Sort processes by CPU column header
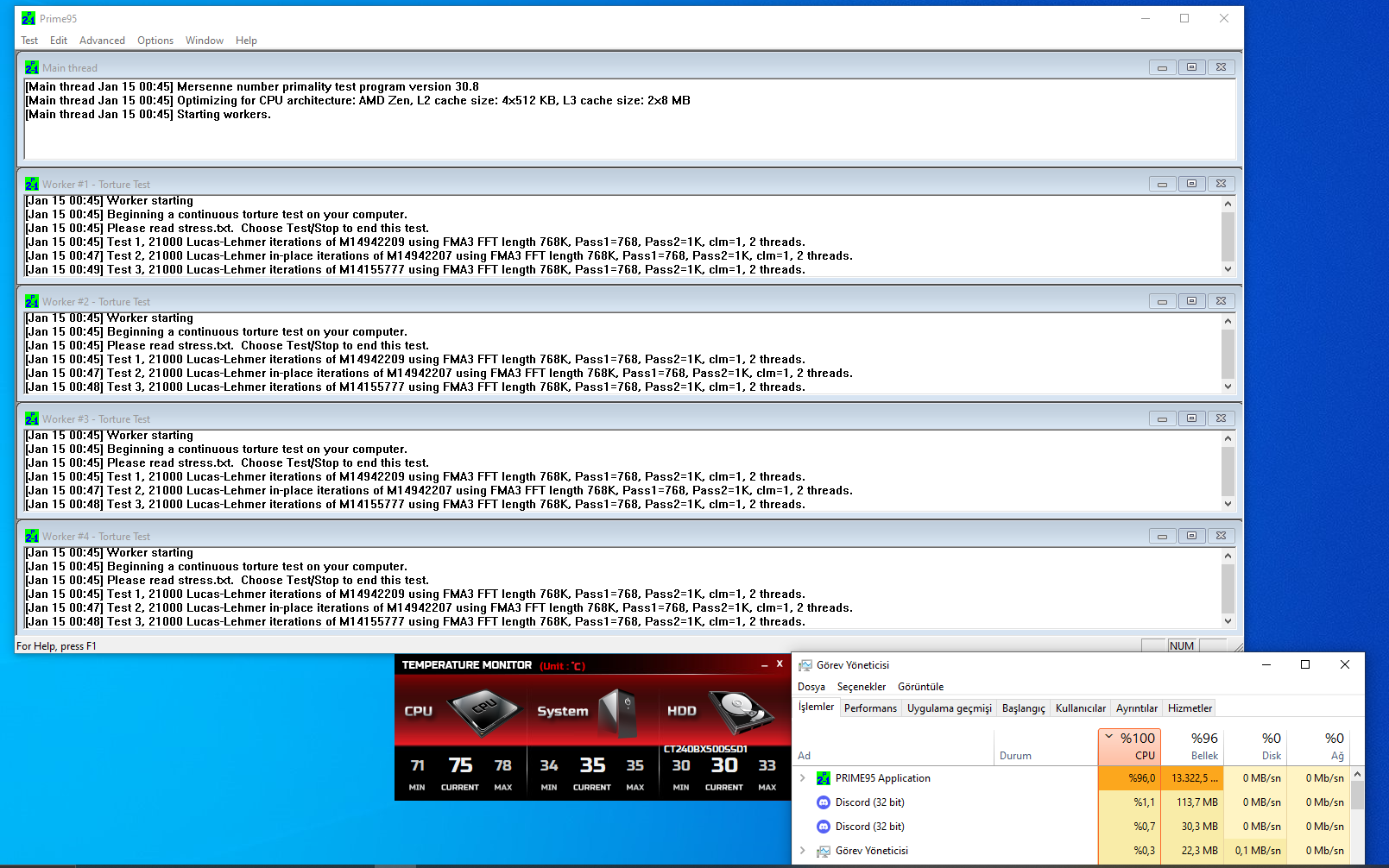The width and height of the screenshot is (1389, 868). (1129, 746)
